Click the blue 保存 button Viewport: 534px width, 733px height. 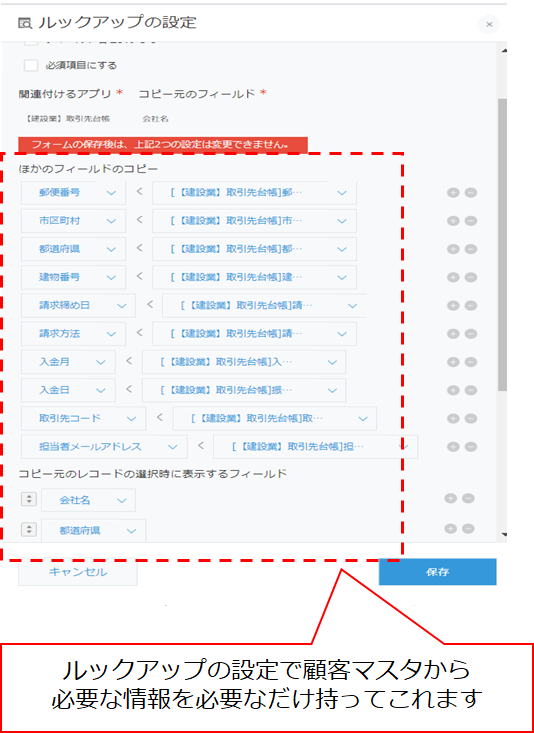438,572
